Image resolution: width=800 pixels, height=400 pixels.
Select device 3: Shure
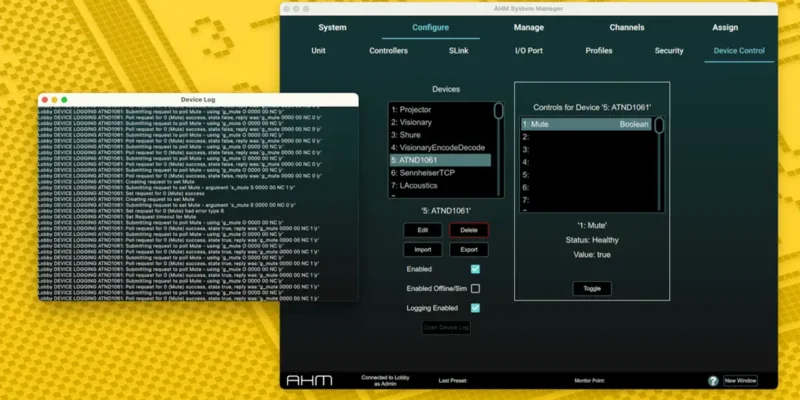coord(440,135)
